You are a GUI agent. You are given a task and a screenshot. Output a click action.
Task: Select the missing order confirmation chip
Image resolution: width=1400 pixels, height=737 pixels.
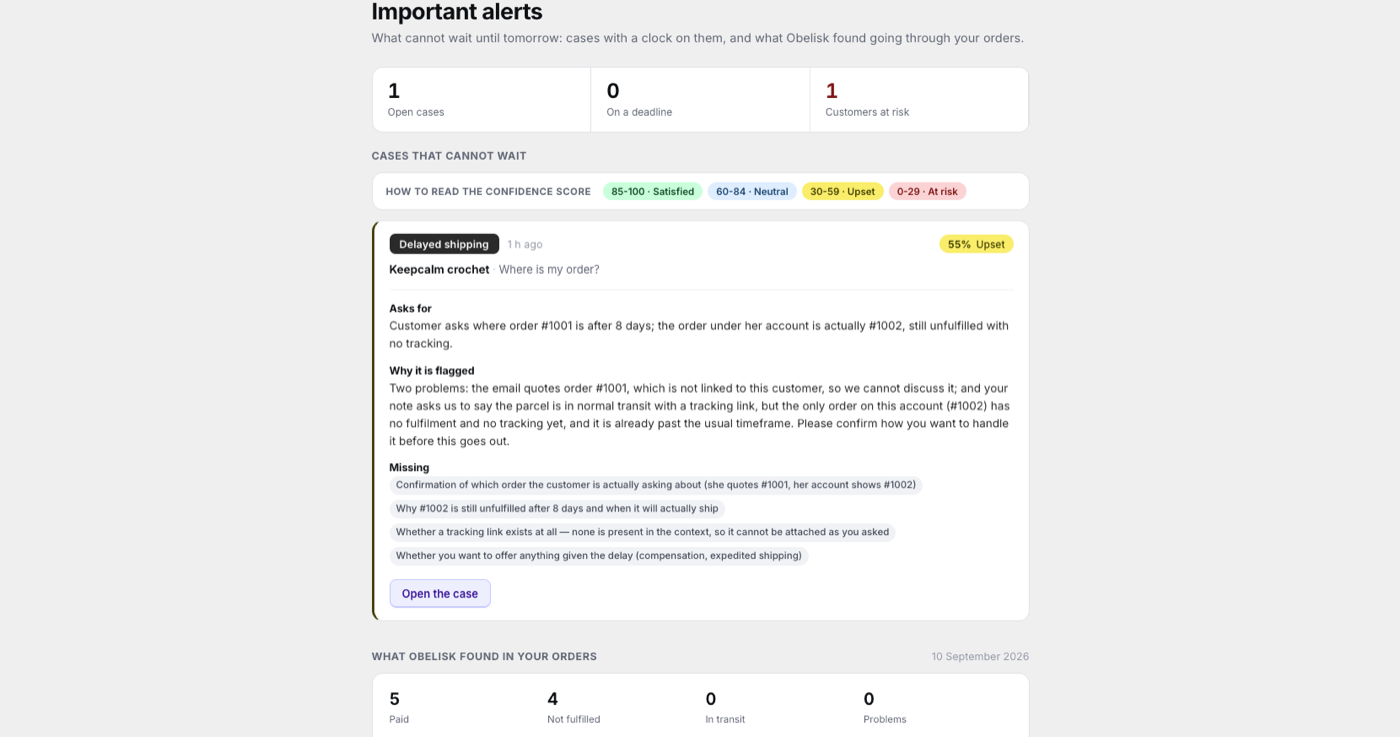click(656, 485)
